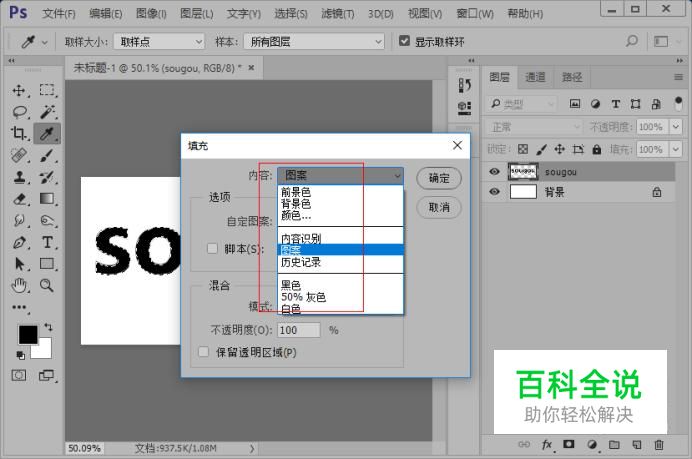Create new adjustment layer icon

(592, 444)
